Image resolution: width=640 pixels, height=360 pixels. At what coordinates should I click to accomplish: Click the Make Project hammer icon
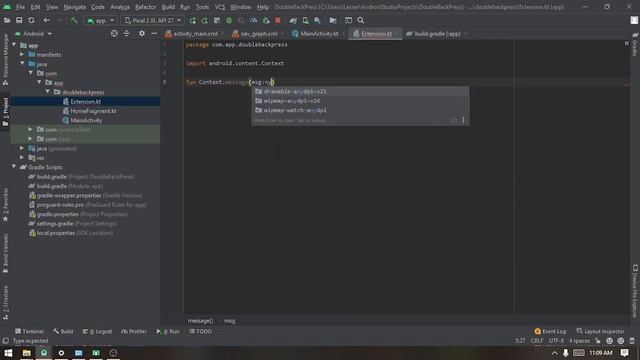(x=74, y=20)
